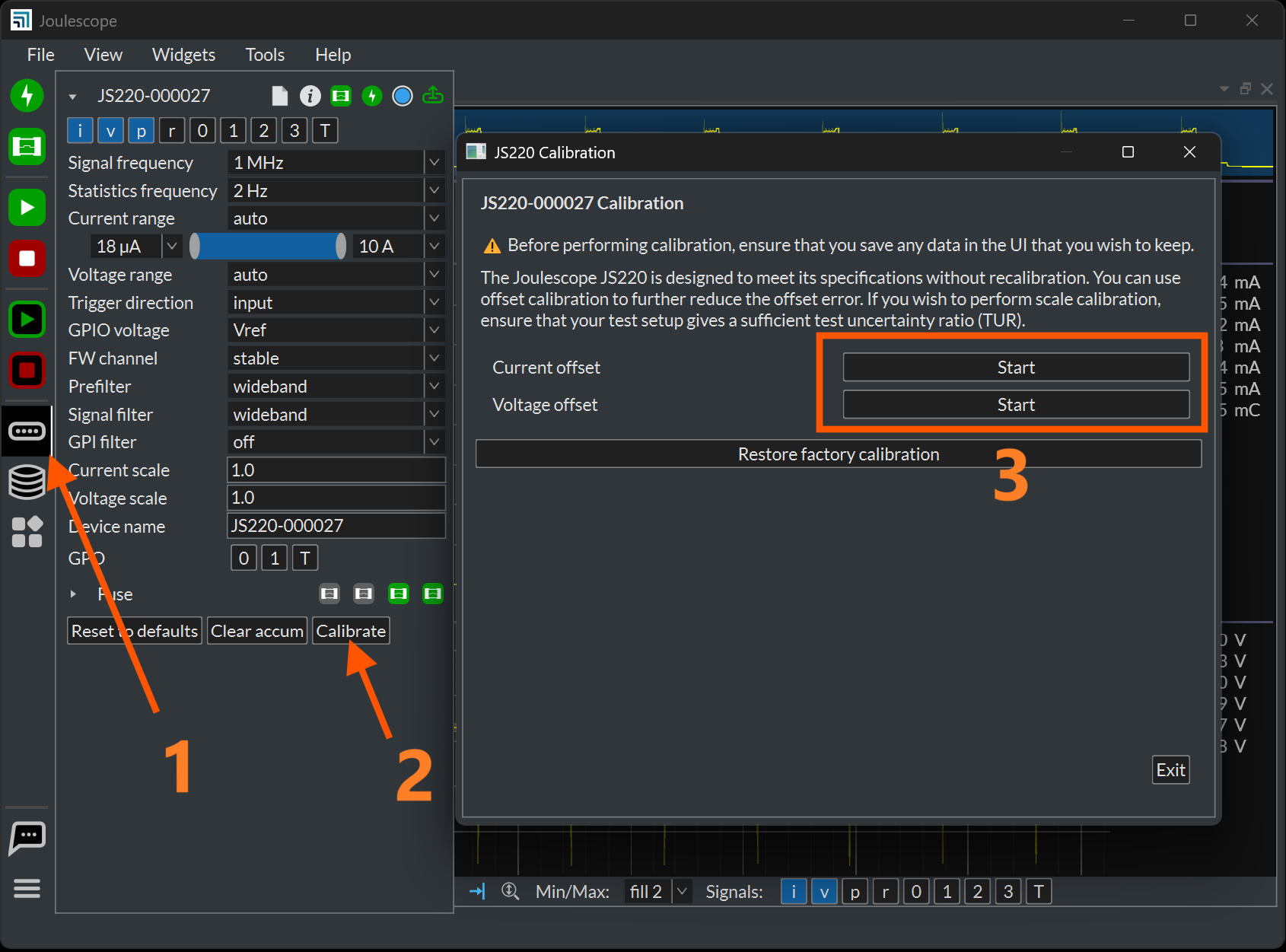Open the feedback chat bubble icon
Image resolution: width=1286 pixels, height=952 pixels.
[x=27, y=839]
